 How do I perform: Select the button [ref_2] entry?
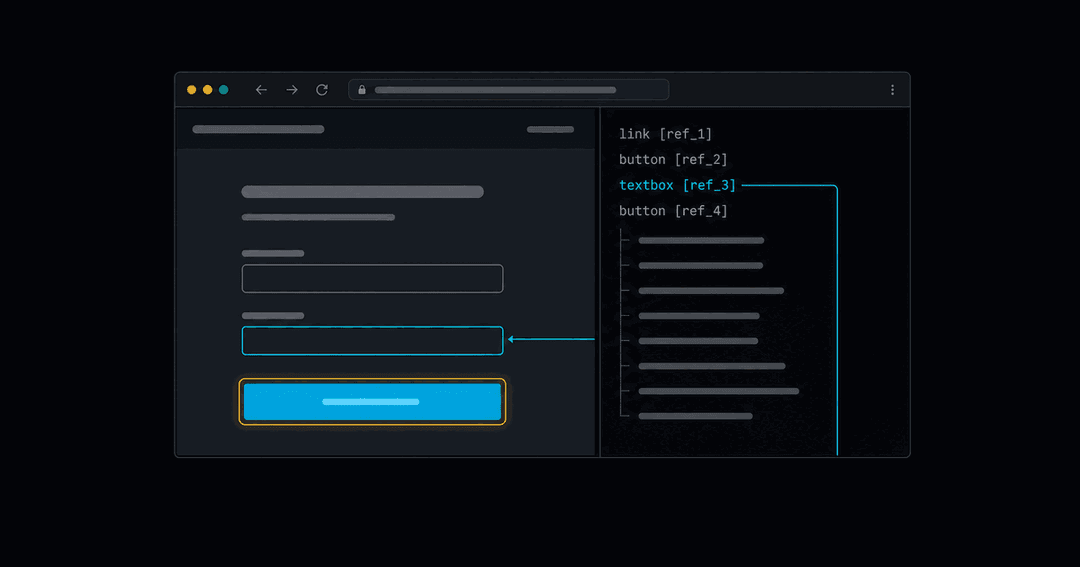[x=673, y=159]
